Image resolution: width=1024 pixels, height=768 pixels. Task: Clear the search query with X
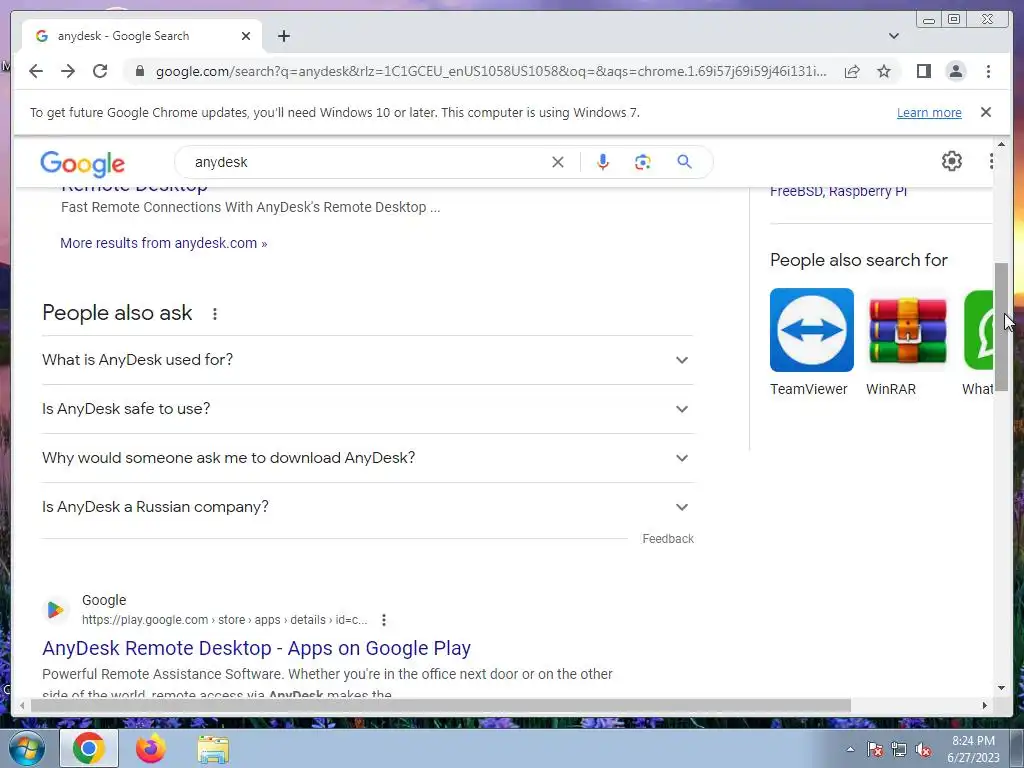click(557, 162)
